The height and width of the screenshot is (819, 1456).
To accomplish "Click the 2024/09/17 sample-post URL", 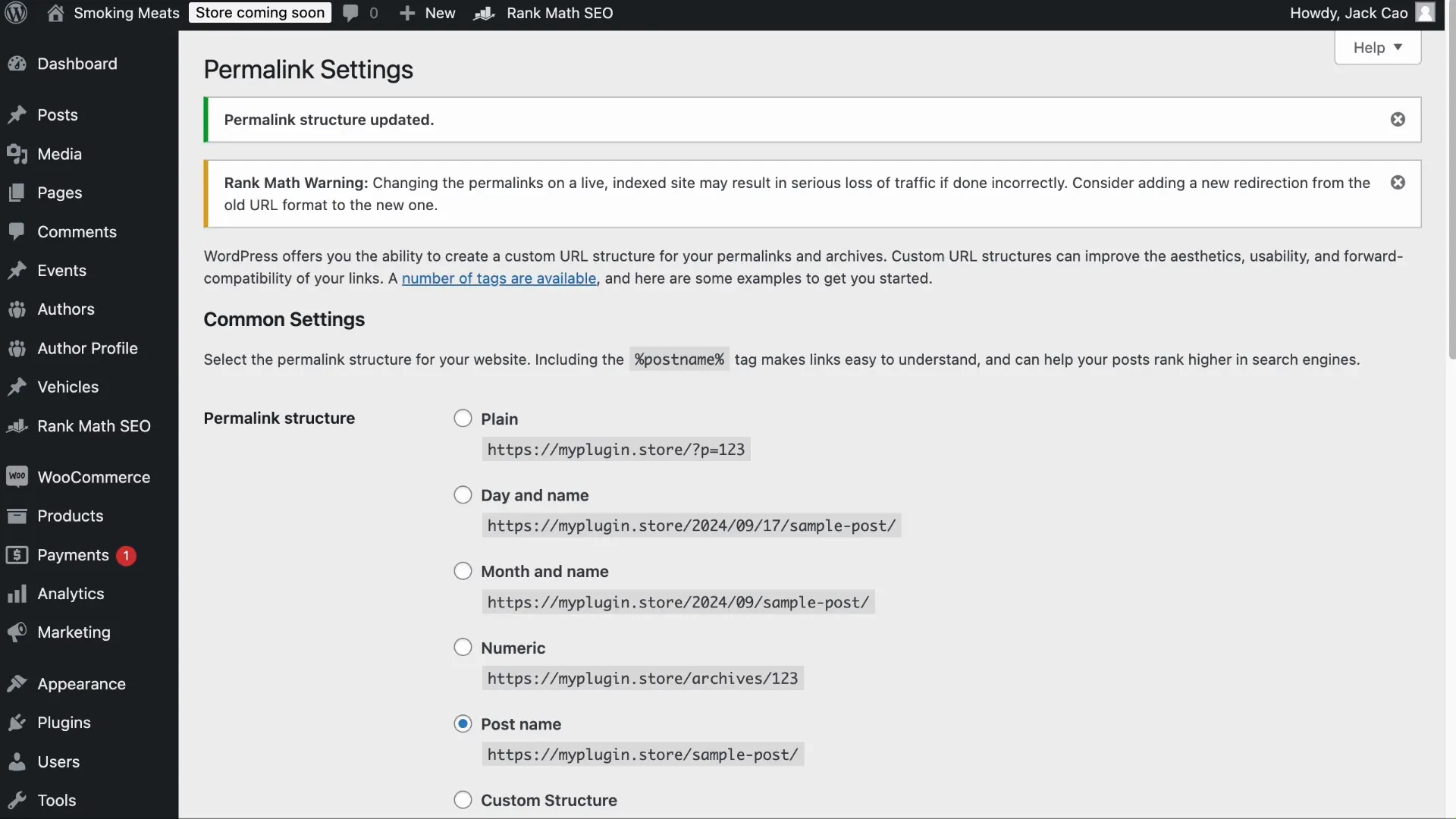I will [692, 526].
